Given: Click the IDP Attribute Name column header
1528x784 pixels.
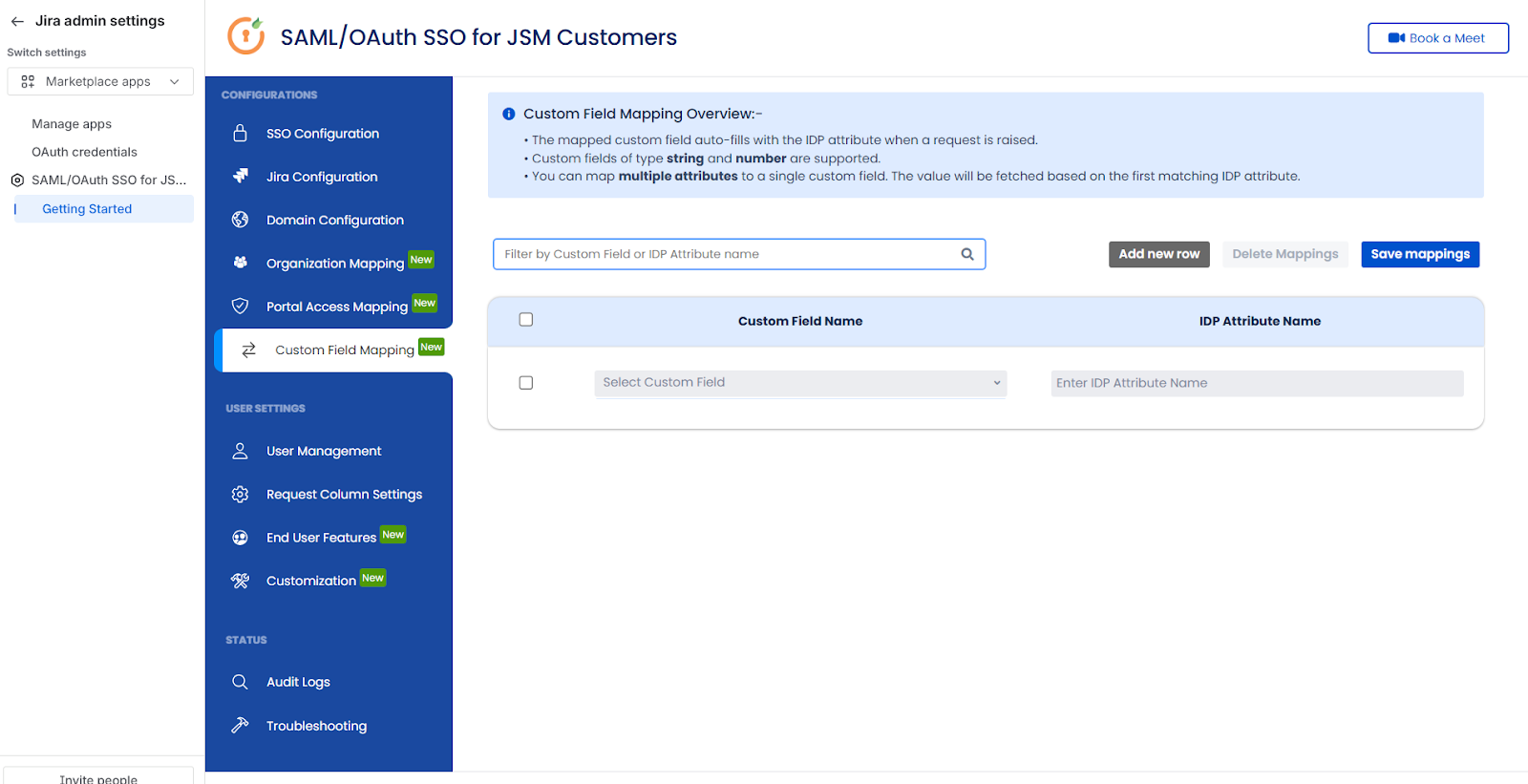Looking at the screenshot, I should point(1260,321).
